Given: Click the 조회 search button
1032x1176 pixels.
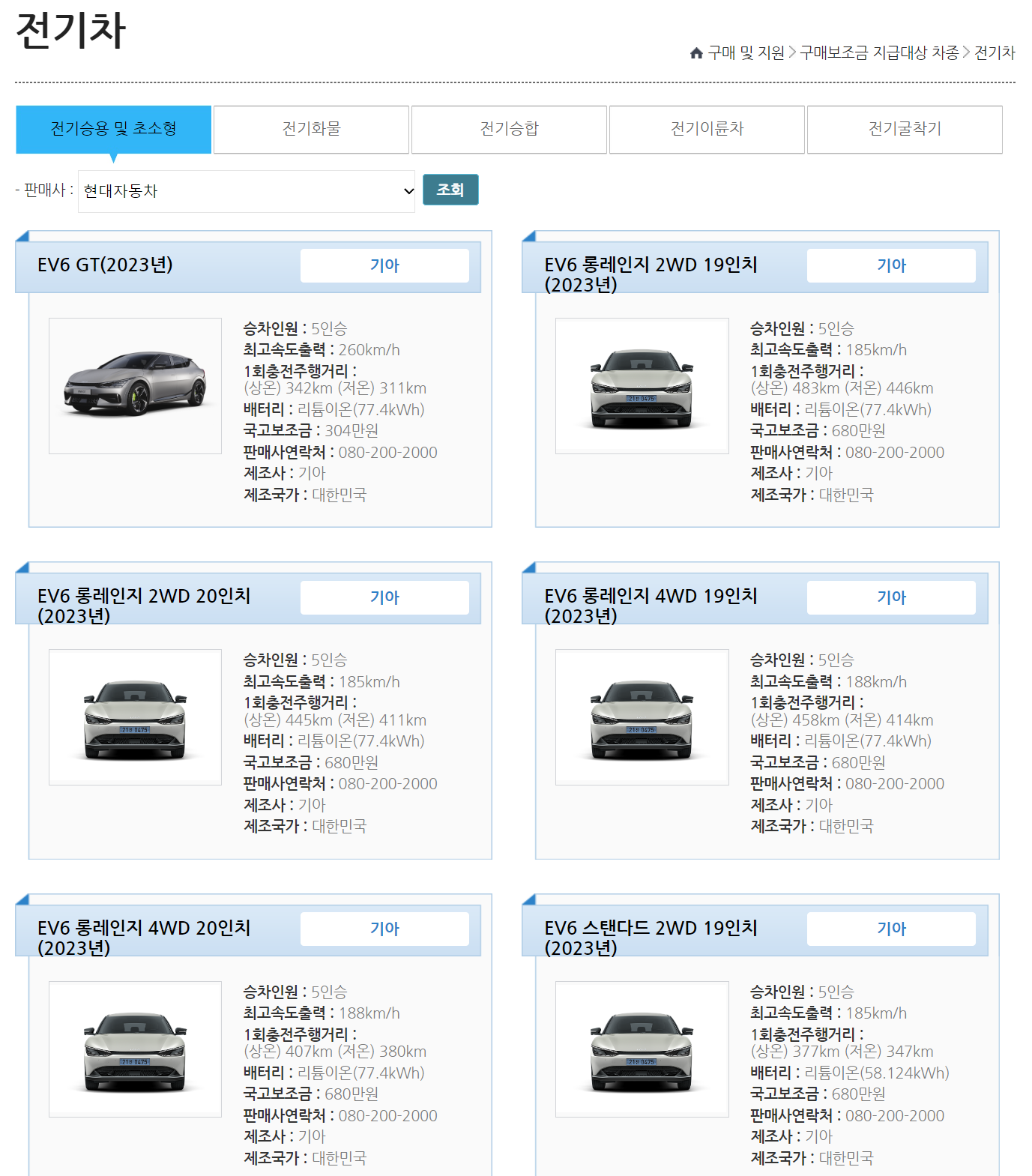Looking at the screenshot, I should coord(450,190).
